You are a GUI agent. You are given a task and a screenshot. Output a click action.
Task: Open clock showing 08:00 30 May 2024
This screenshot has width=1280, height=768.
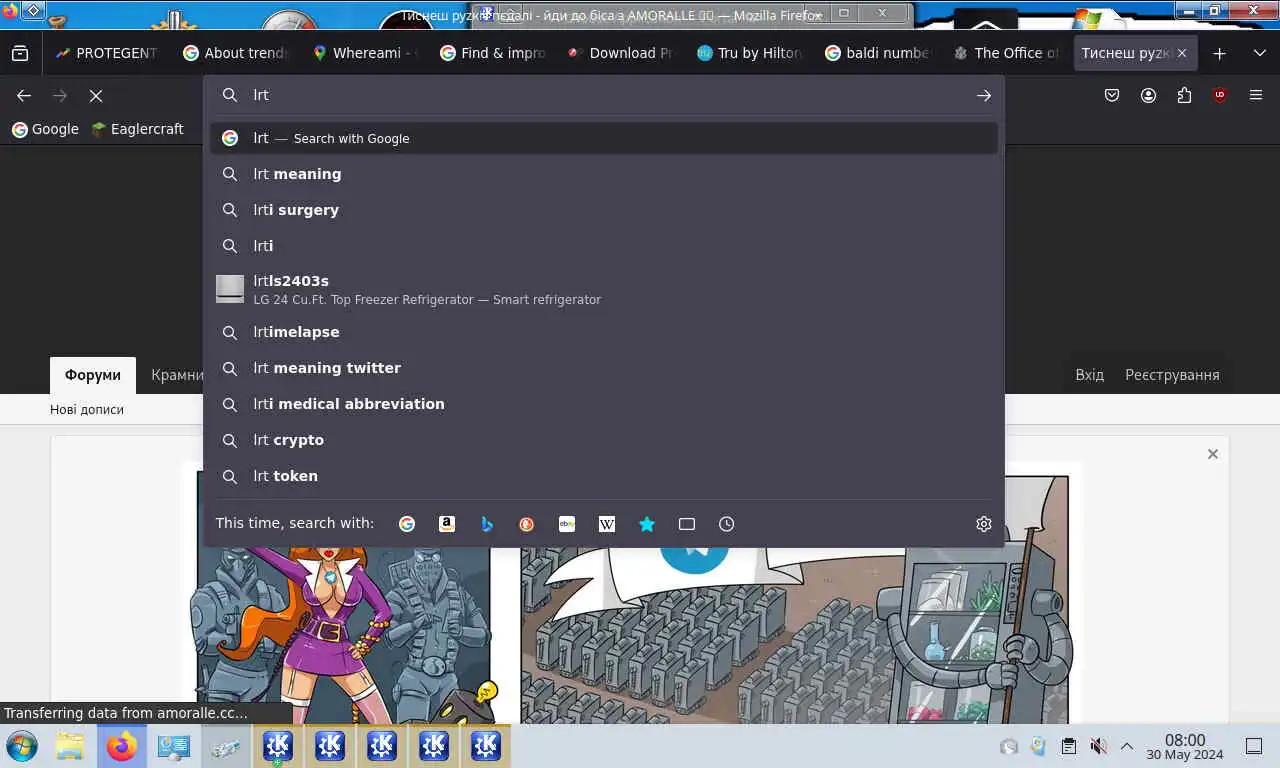1185,747
